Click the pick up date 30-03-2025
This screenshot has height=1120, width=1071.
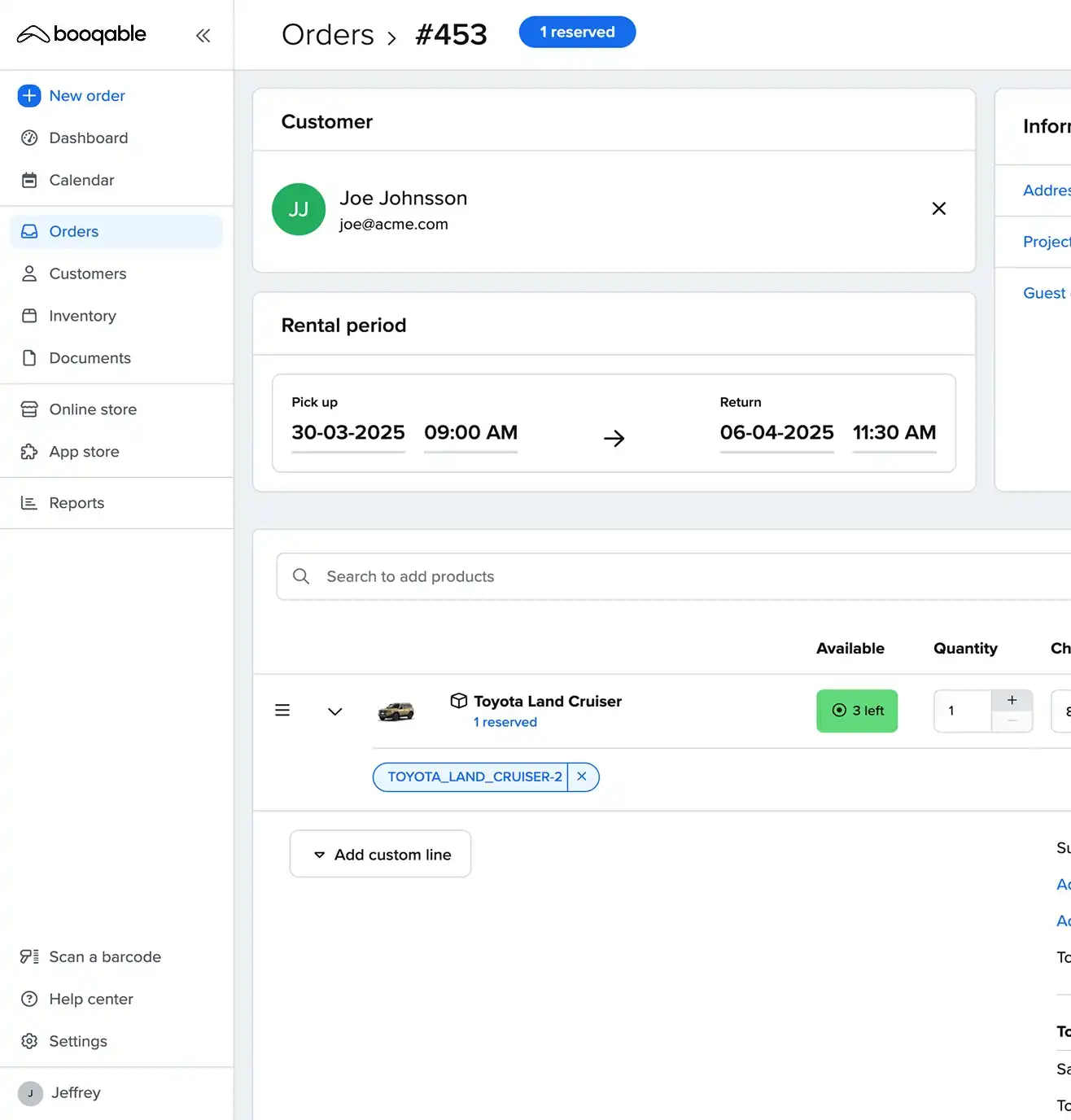(x=348, y=433)
